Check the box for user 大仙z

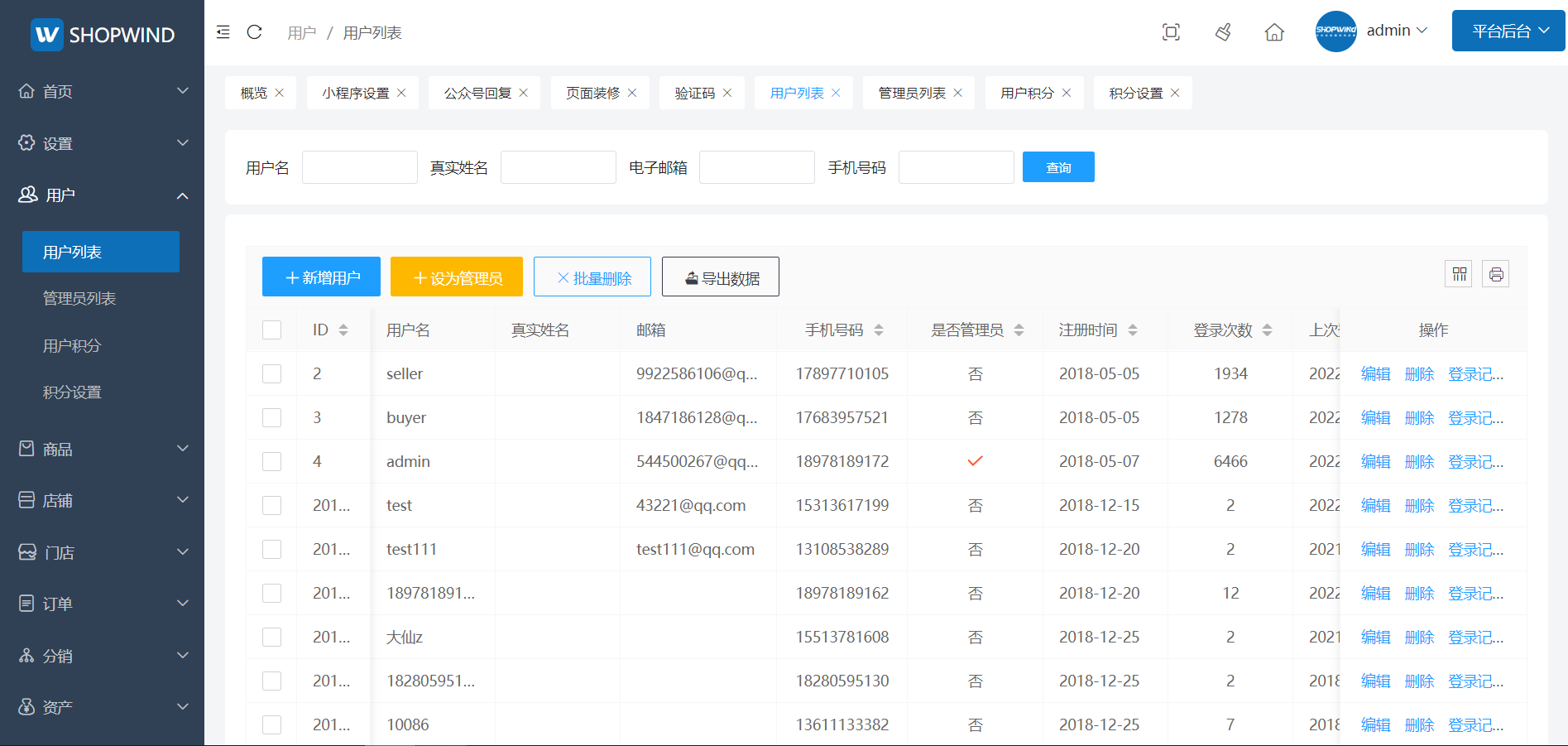point(271,638)
